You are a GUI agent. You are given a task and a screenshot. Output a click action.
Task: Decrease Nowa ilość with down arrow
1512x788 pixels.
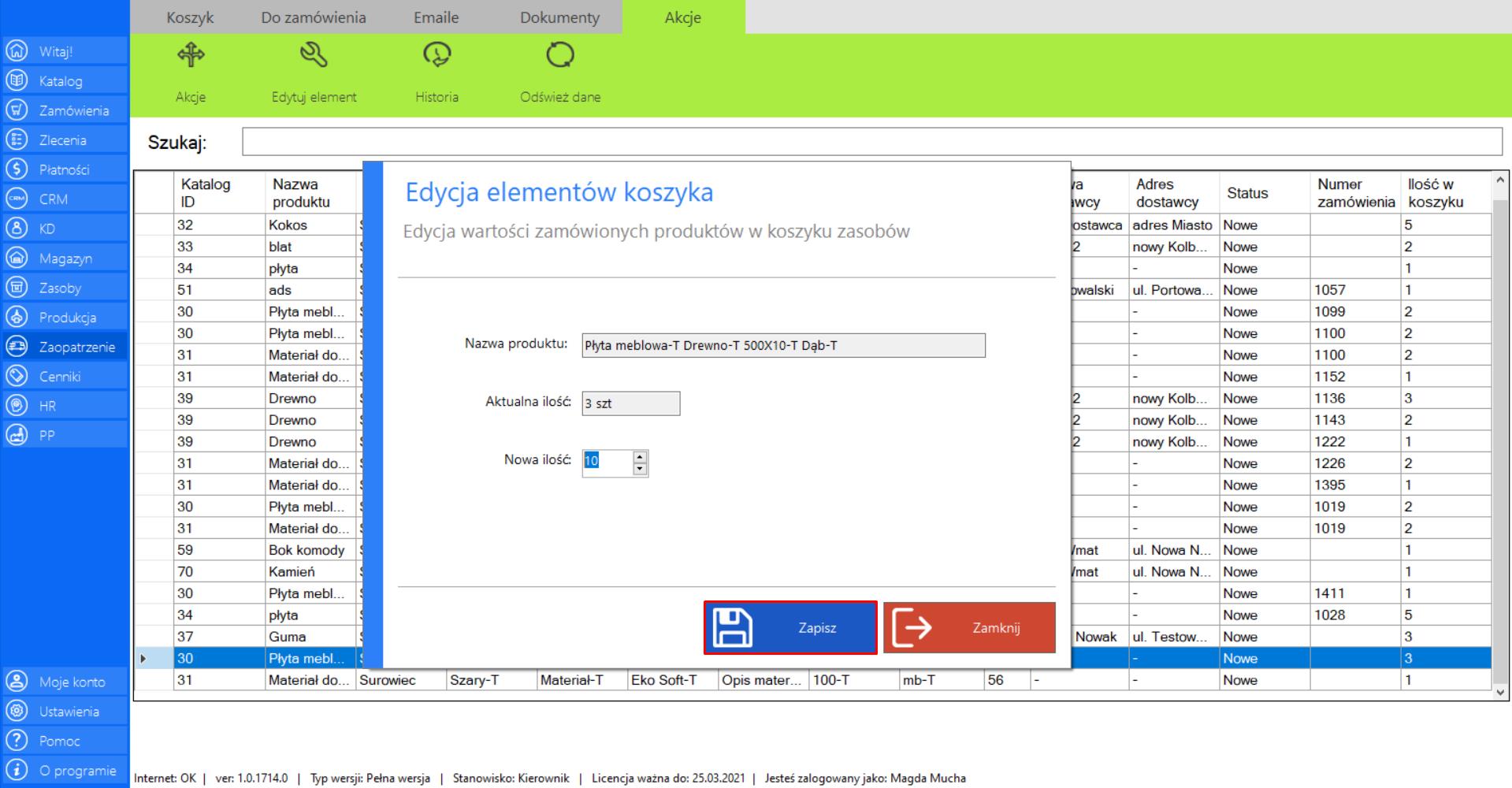(640, 469)
